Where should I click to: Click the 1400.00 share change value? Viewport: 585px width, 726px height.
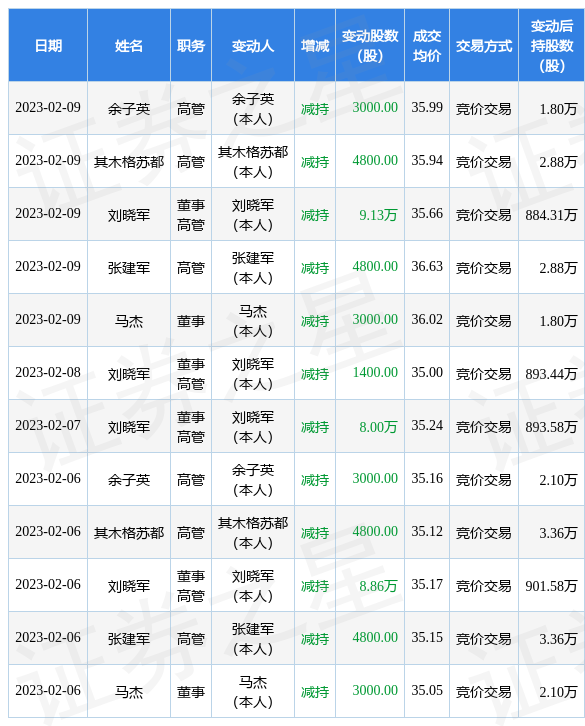click(375, 373)
